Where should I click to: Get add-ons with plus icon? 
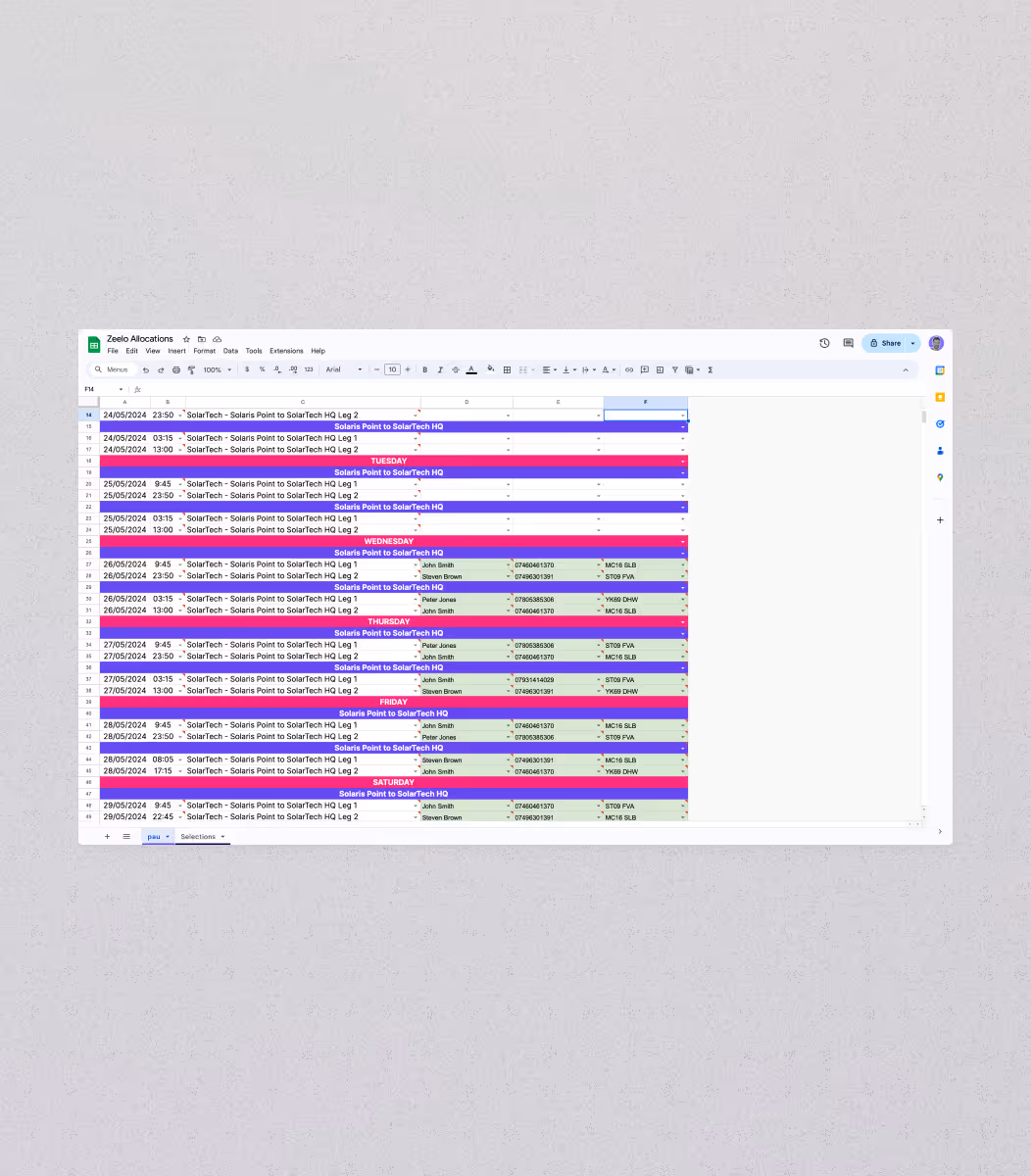click(940, 519)
